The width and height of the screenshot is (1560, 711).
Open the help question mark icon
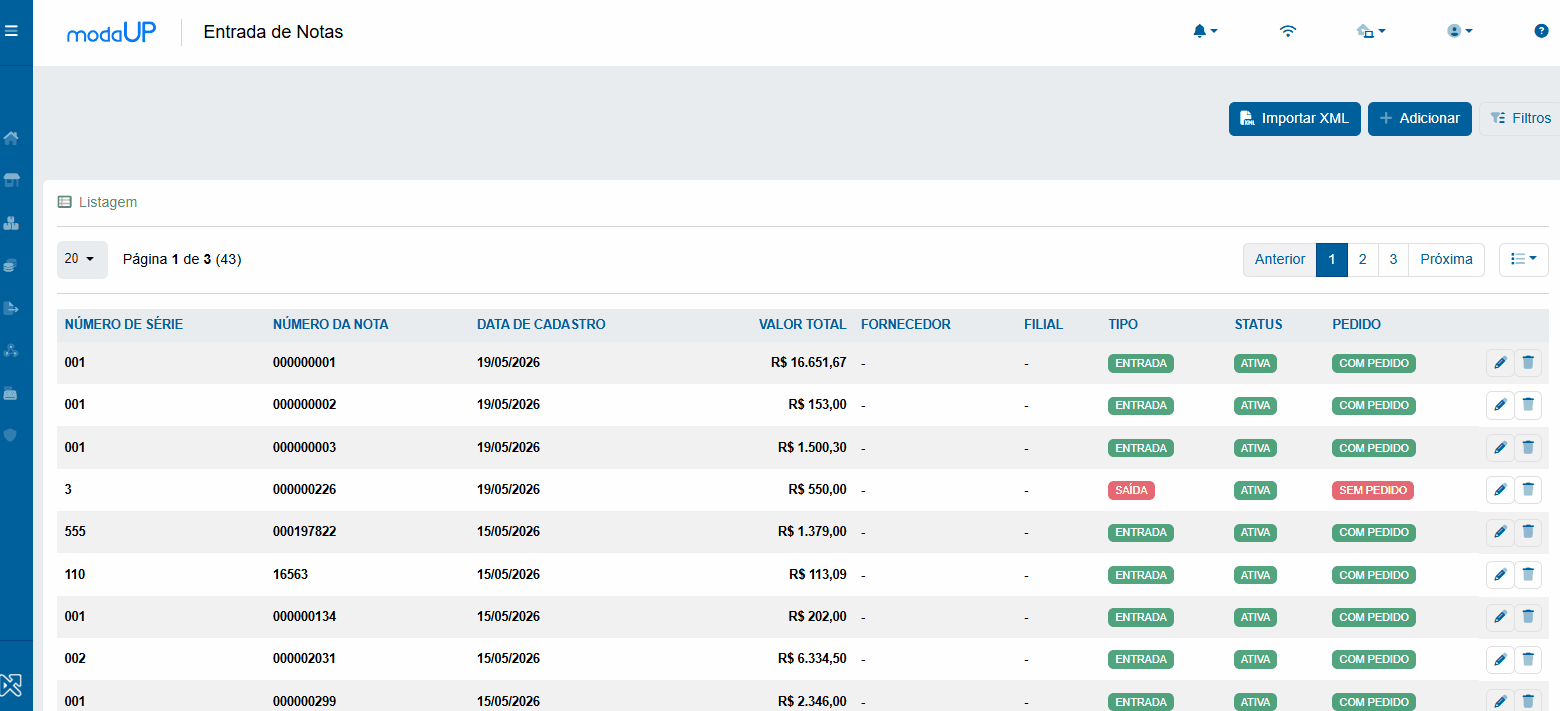1541,31
